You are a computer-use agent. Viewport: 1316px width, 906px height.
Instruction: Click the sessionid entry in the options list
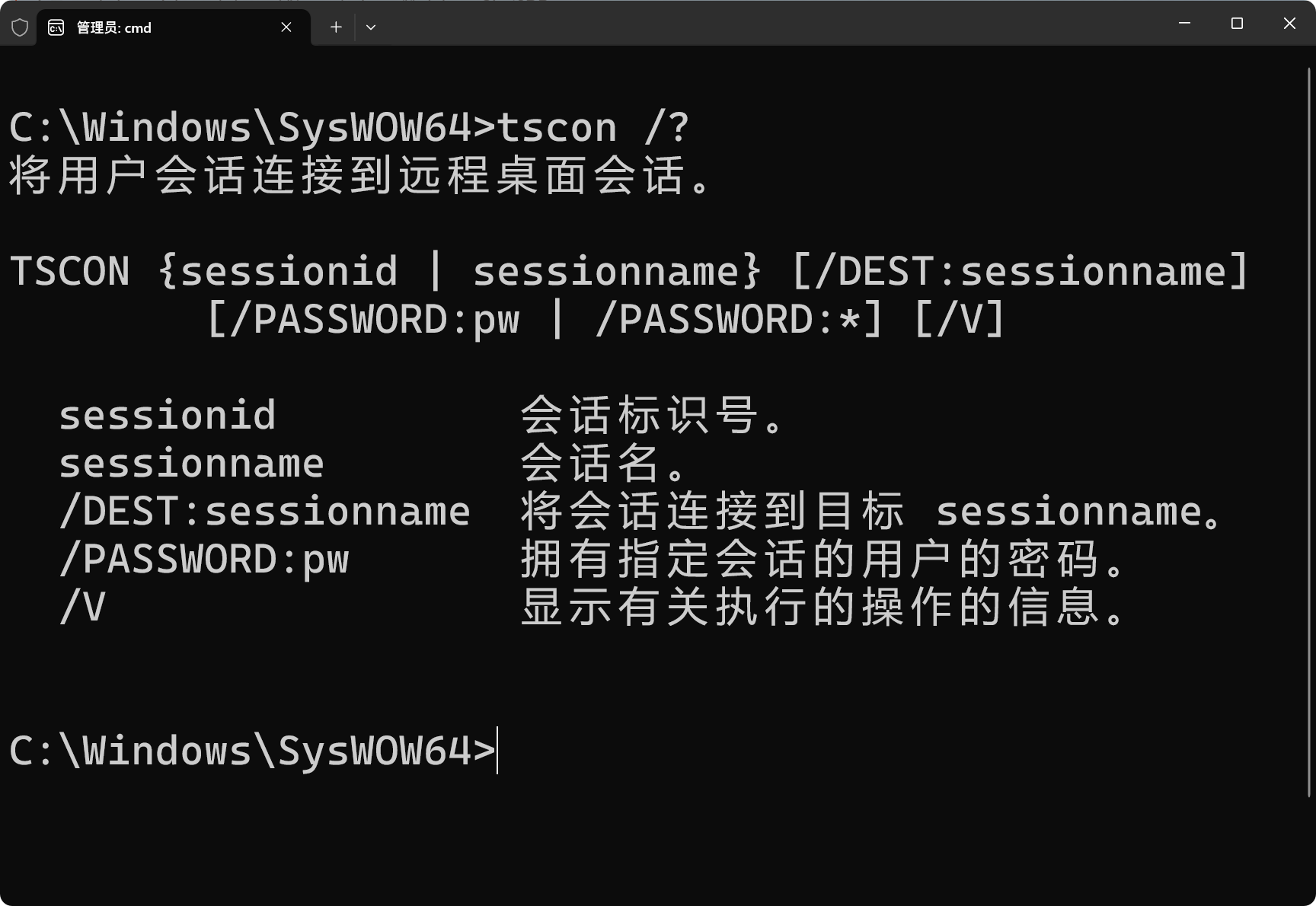point(167,416)
